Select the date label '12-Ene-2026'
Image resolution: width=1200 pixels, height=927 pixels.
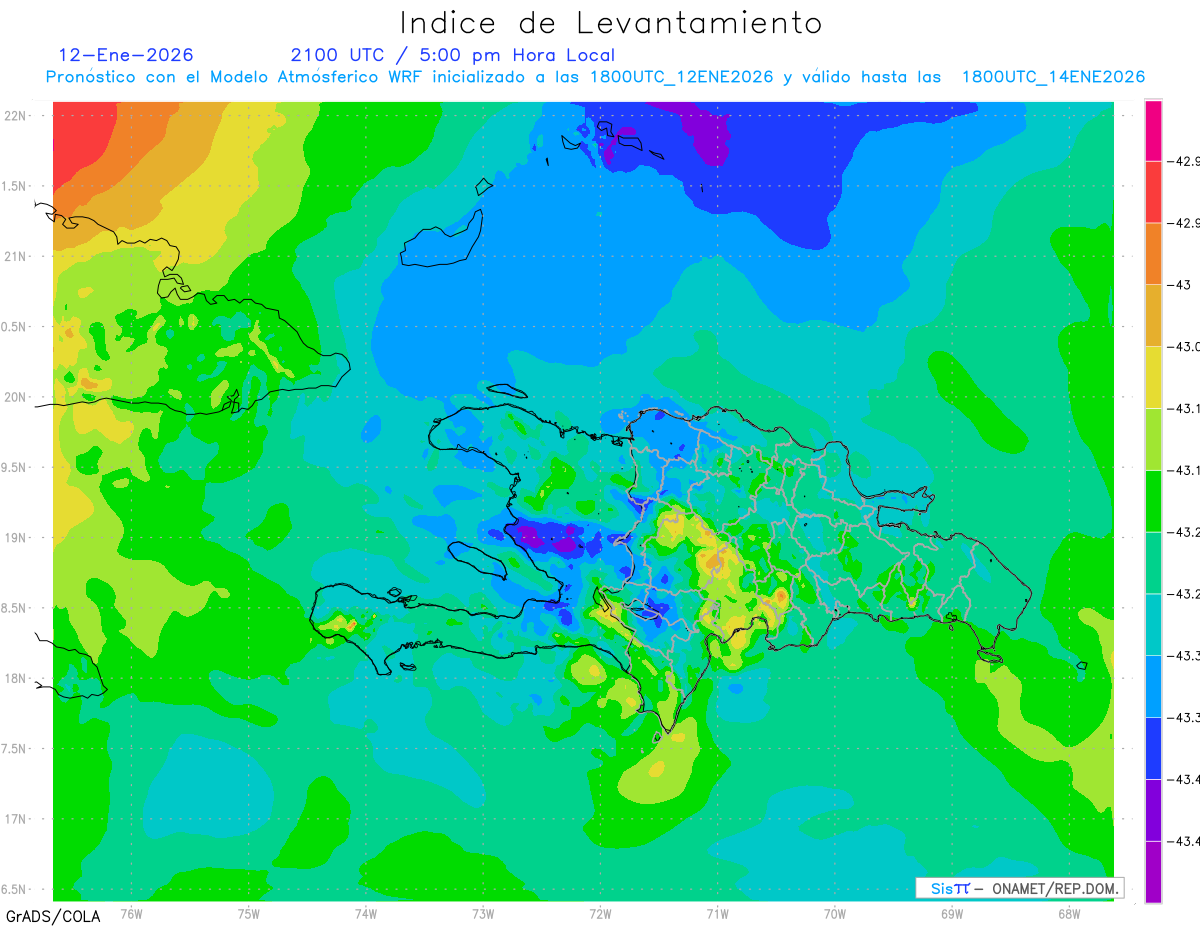(126, 55)
